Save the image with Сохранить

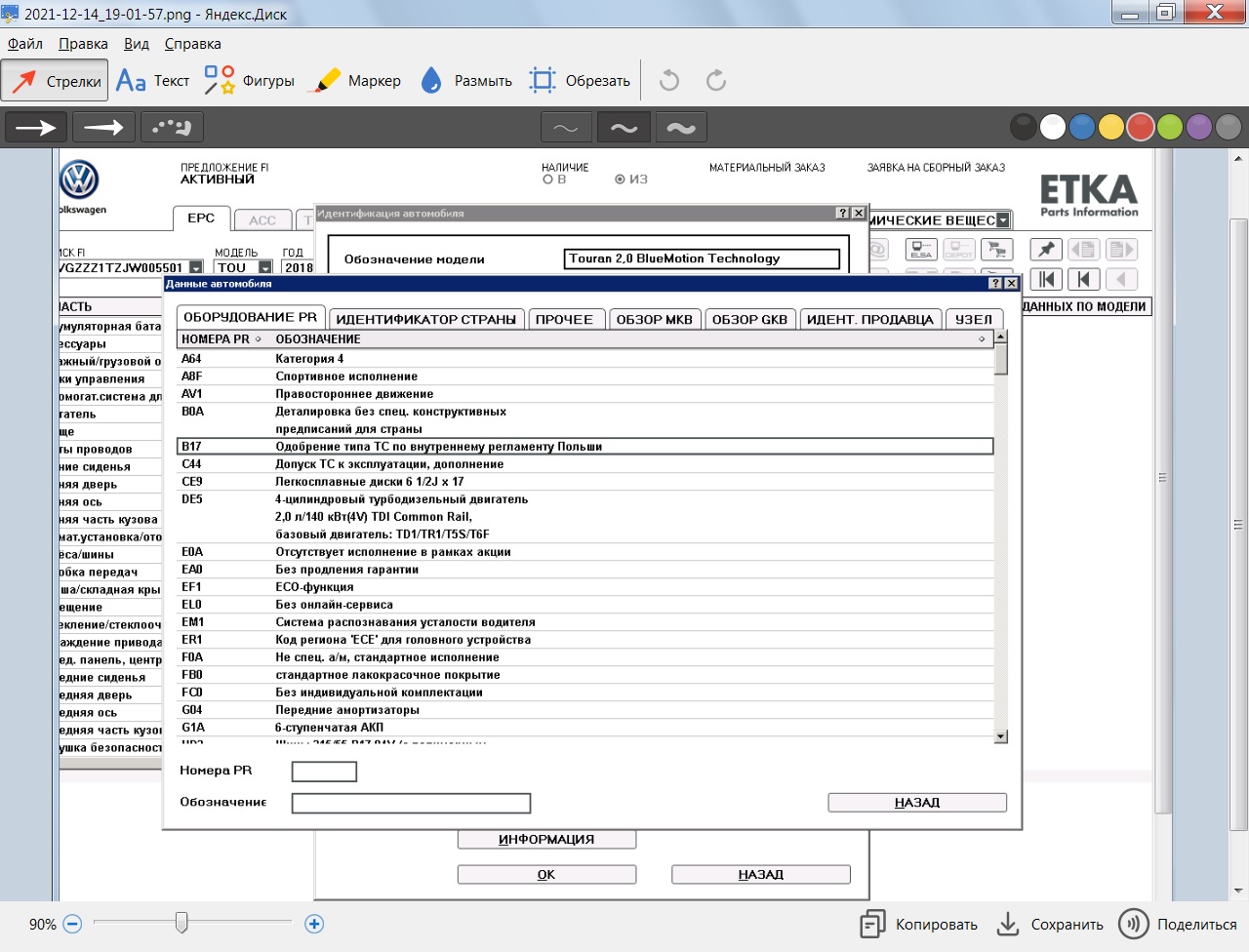1049,924
